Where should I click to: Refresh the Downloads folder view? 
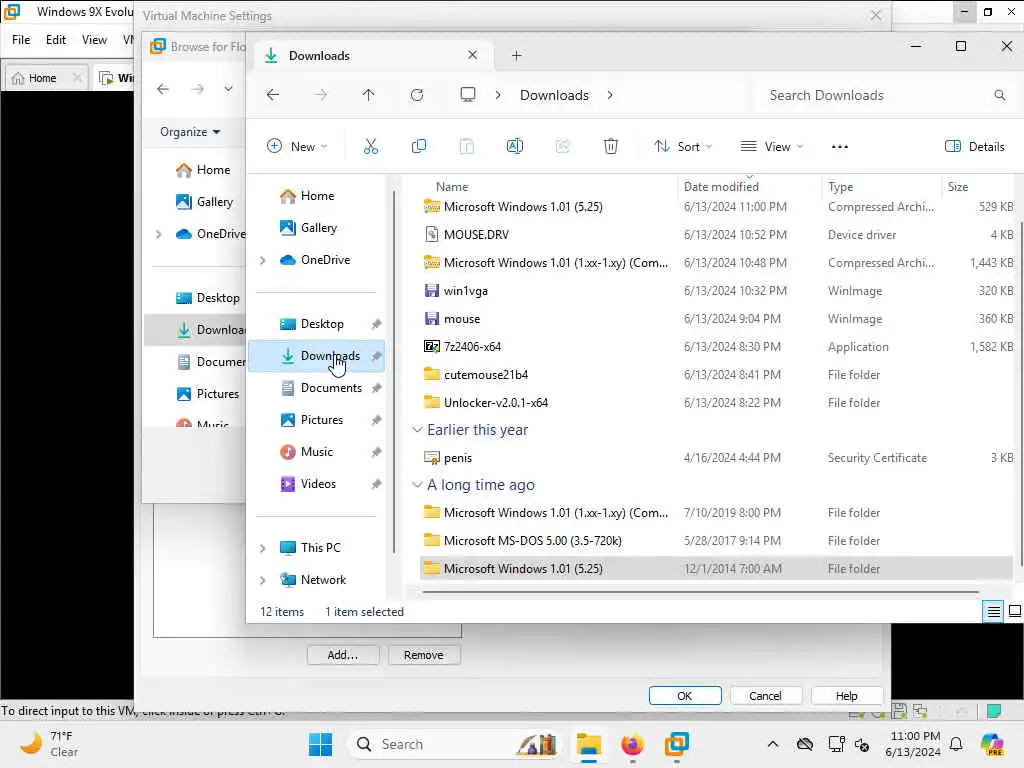[x=417, y=95]
